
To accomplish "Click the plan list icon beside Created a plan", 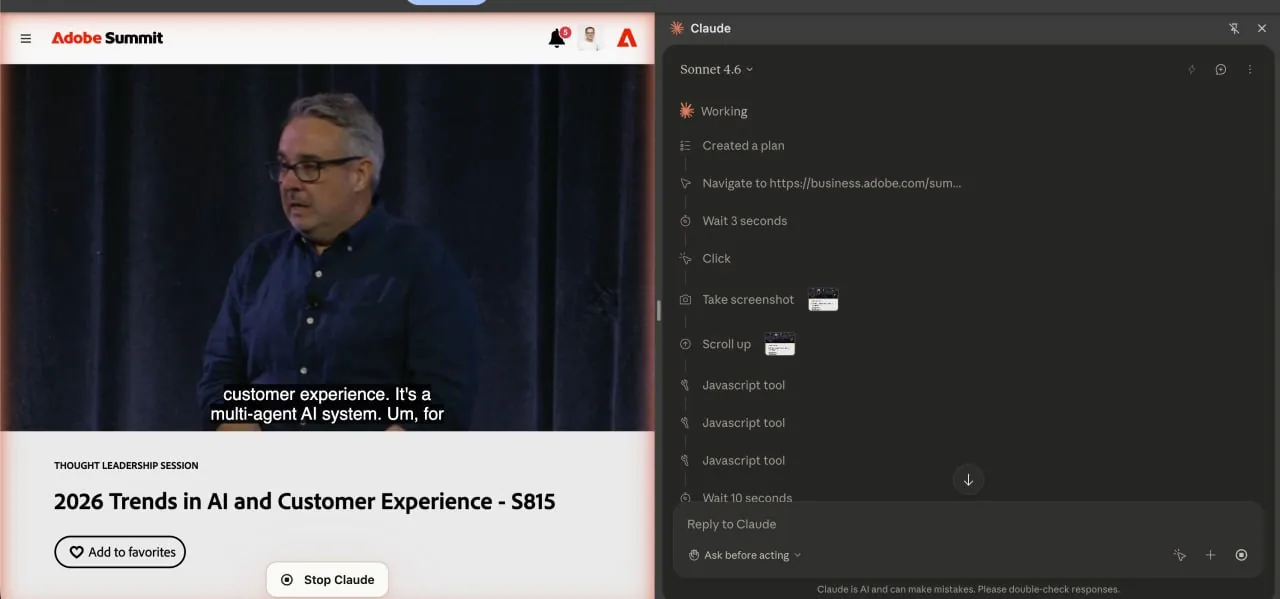I will point(685,145).
